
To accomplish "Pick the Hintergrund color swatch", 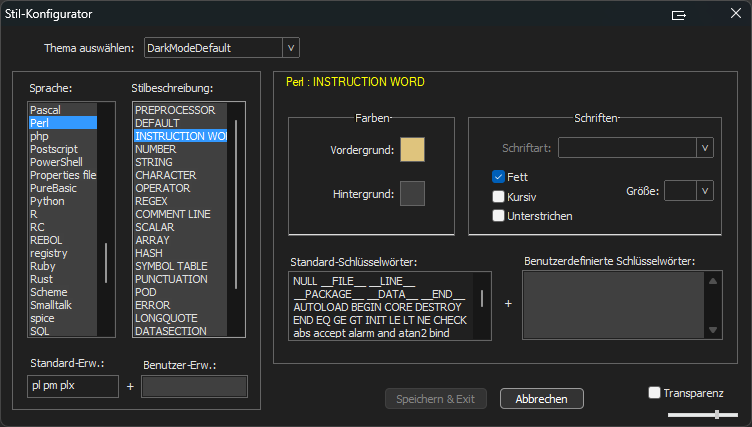I will (x=412, y=193).
